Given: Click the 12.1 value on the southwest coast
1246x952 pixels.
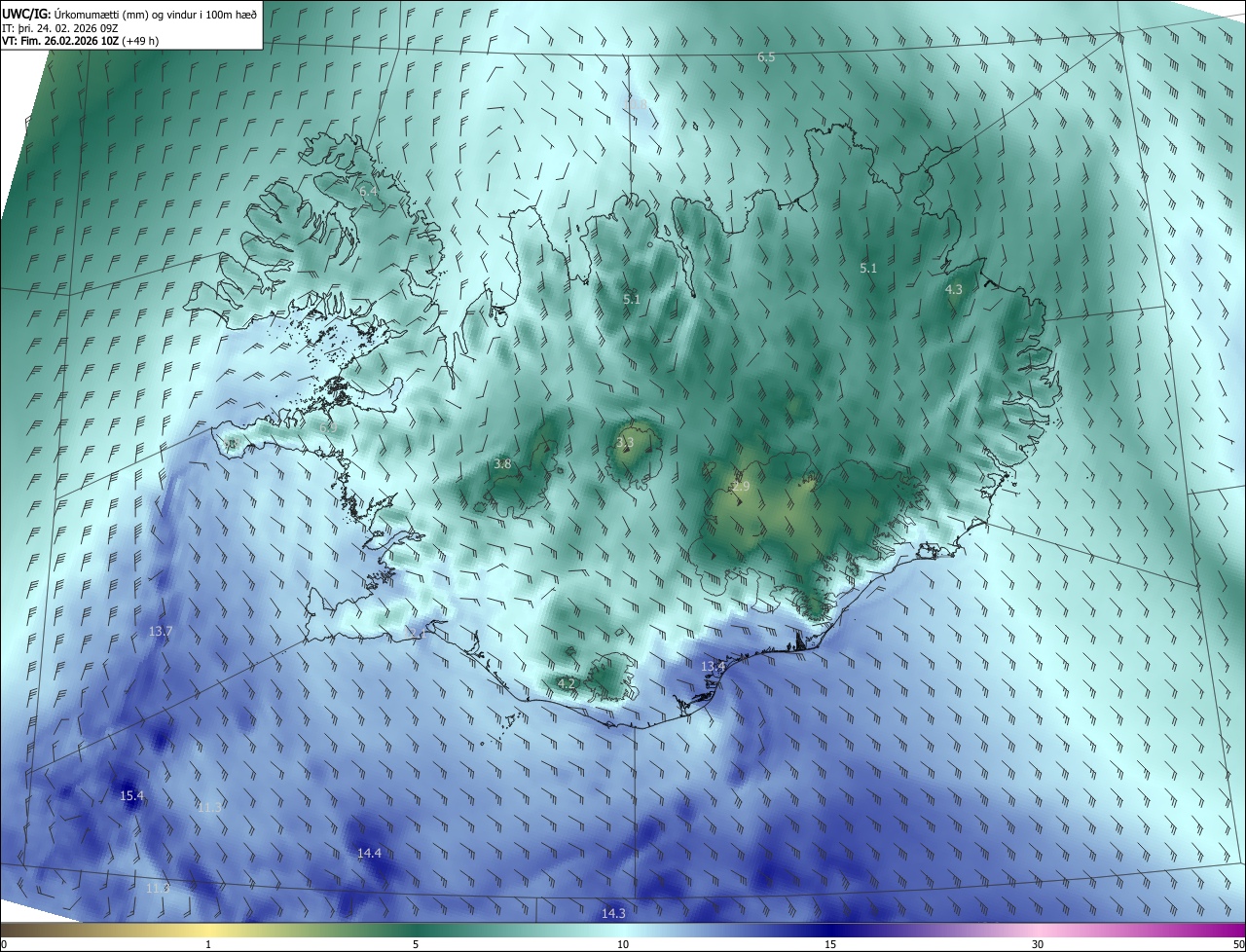Looking at the screenshot, I should click(416, 633).
